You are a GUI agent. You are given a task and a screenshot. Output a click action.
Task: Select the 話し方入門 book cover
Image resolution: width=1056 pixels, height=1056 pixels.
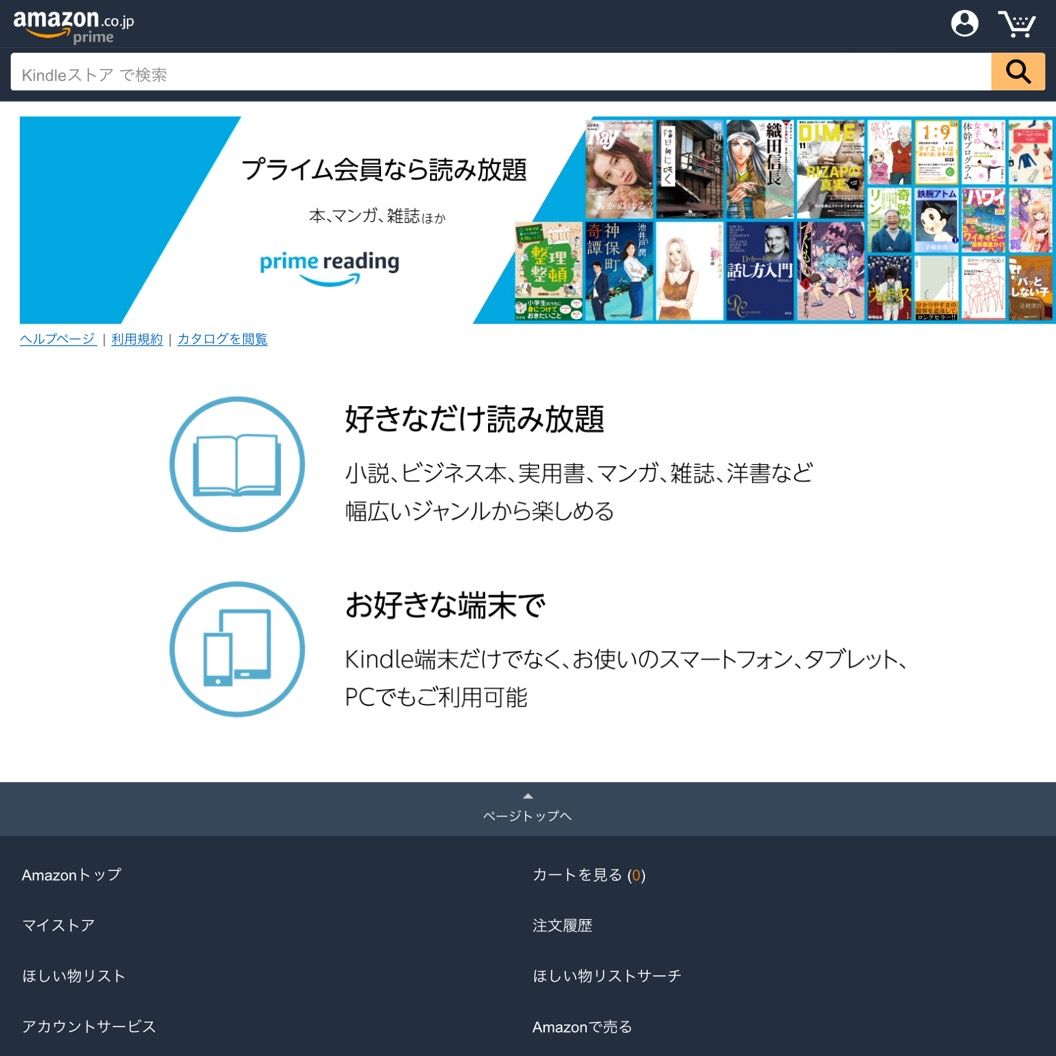(759, 271)
